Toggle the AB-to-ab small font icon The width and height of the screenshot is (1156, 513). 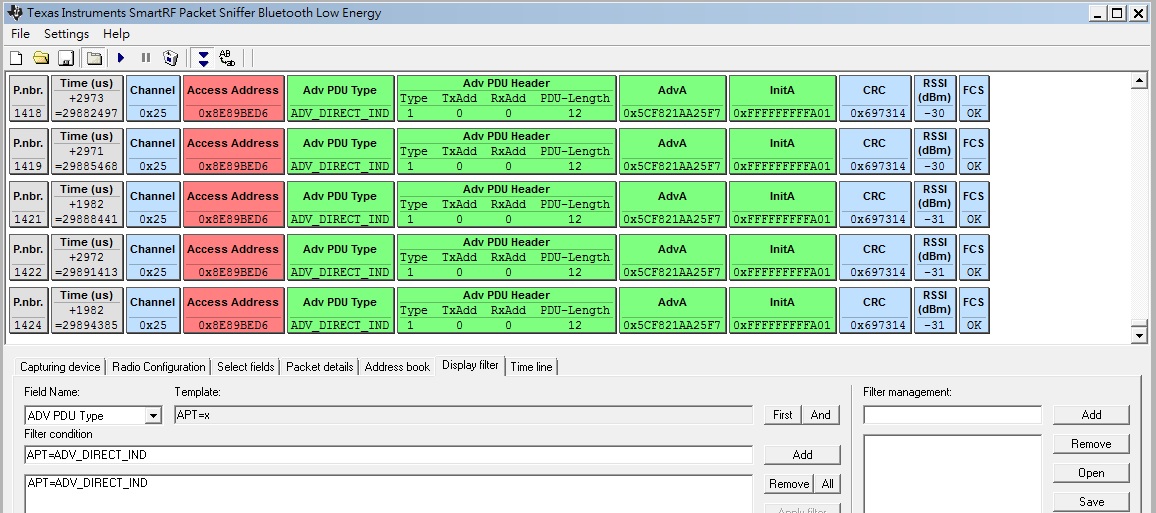pos(227,57)
